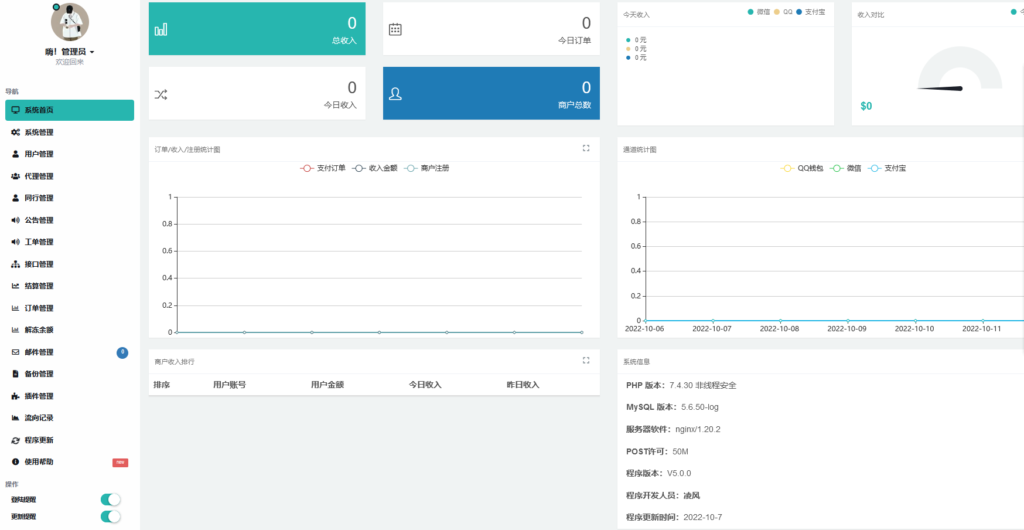Image resolution: width=1024 pixels, height=530 pixels.
Task: Click the 商户总数 stat card
Action: pos(491,93)
